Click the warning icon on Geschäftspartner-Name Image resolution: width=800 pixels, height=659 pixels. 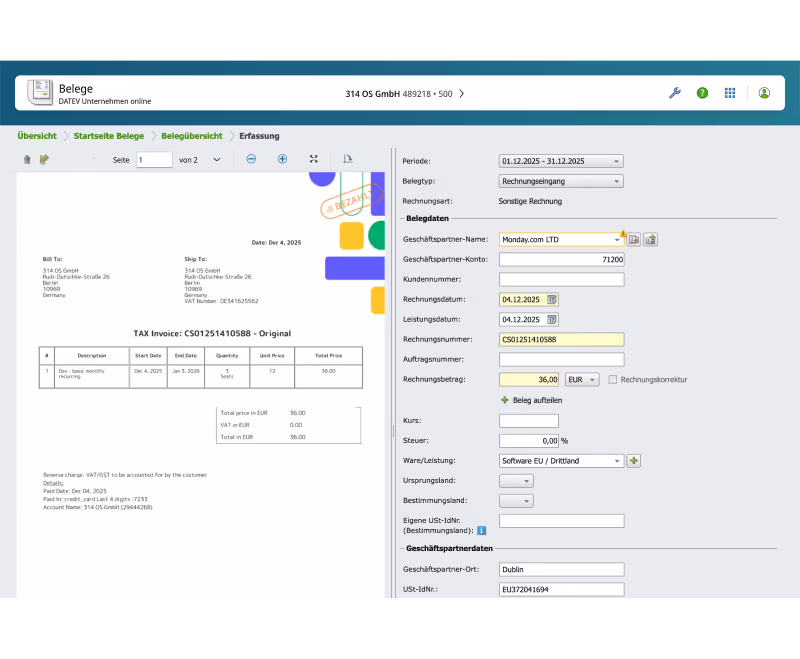(x=622, y=234)
